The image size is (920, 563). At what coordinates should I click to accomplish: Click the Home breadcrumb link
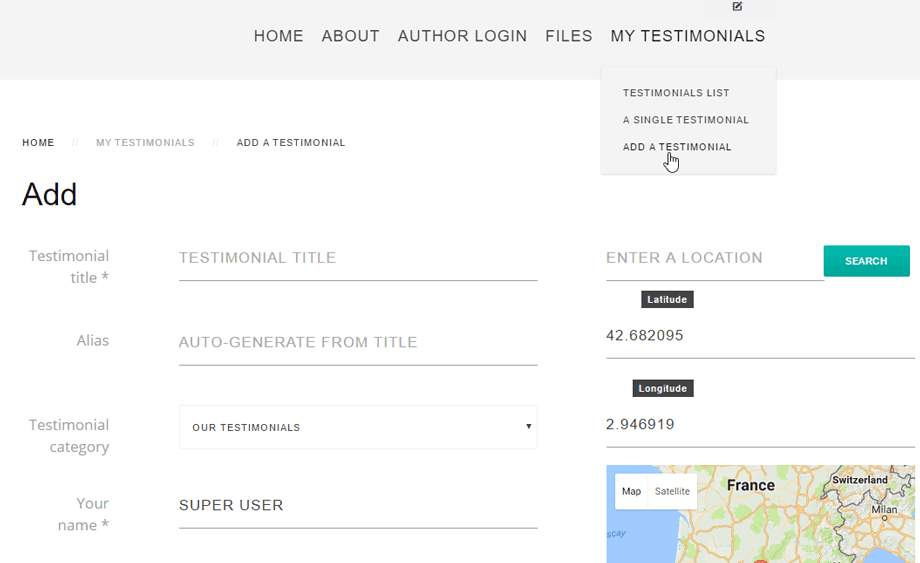click(x=38, y=143)
